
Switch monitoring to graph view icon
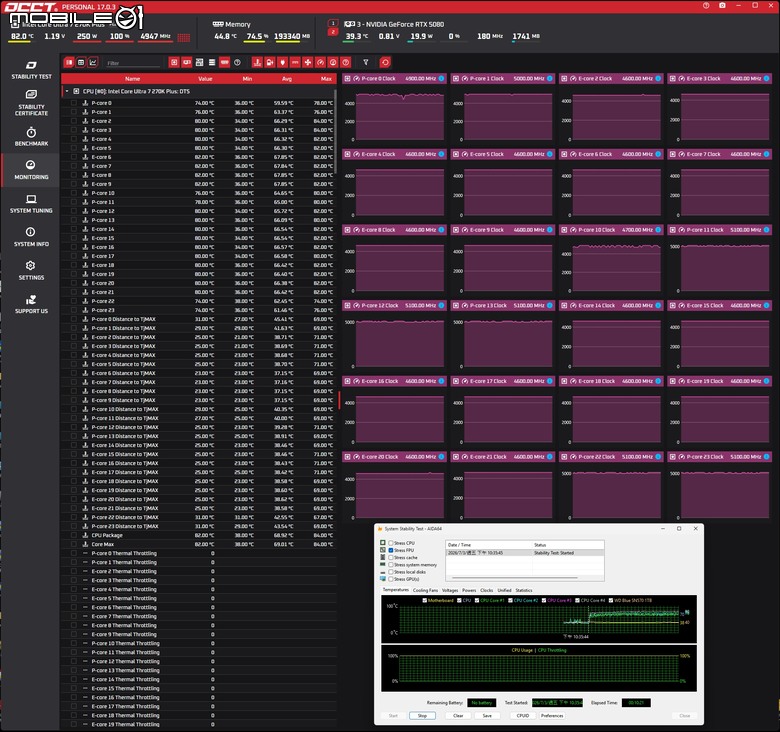click(93, 62)
